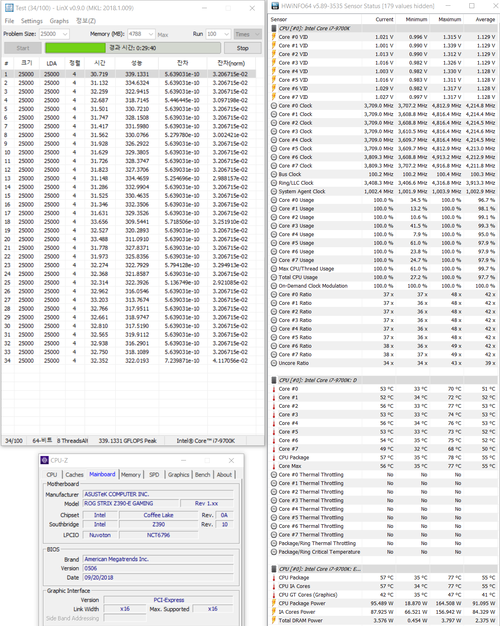Select LinX result row number 1

coord(129,74)
